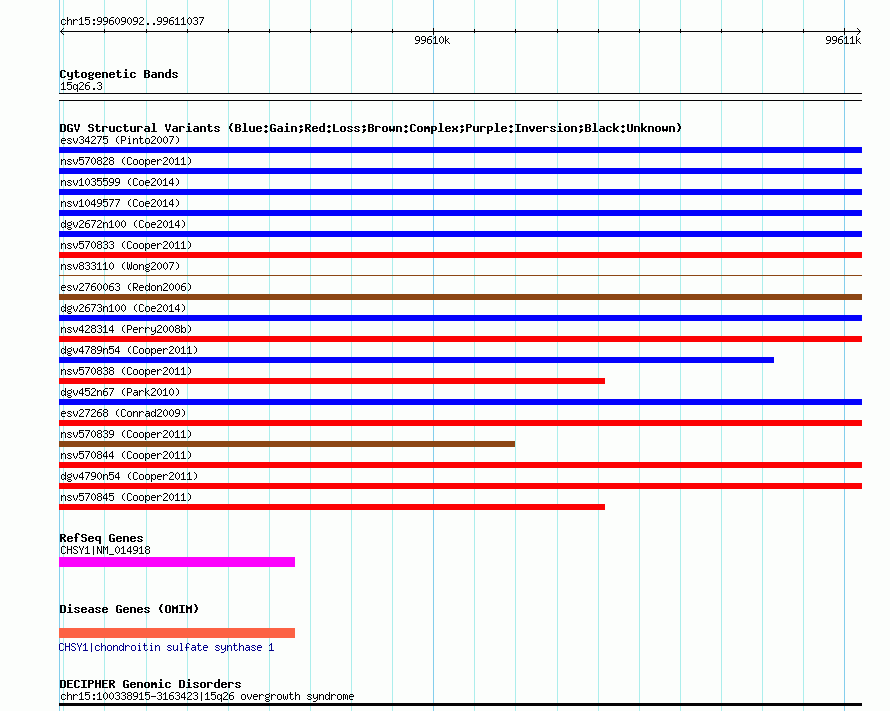890x711 pixels.
Task: Select the dgv452n67 (Park2010) label
Action: (120, 392)
